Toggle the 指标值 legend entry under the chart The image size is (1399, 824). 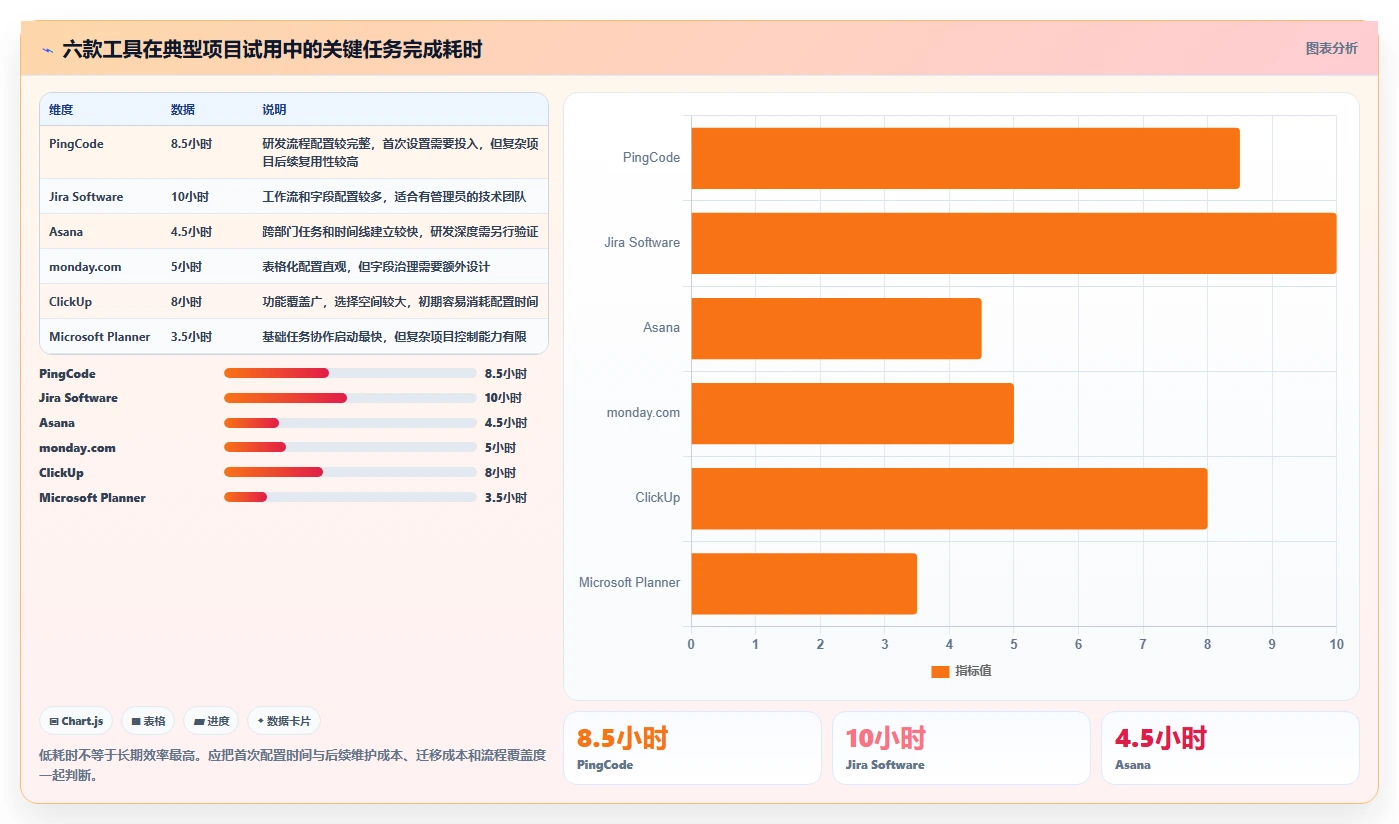(961, 671)
